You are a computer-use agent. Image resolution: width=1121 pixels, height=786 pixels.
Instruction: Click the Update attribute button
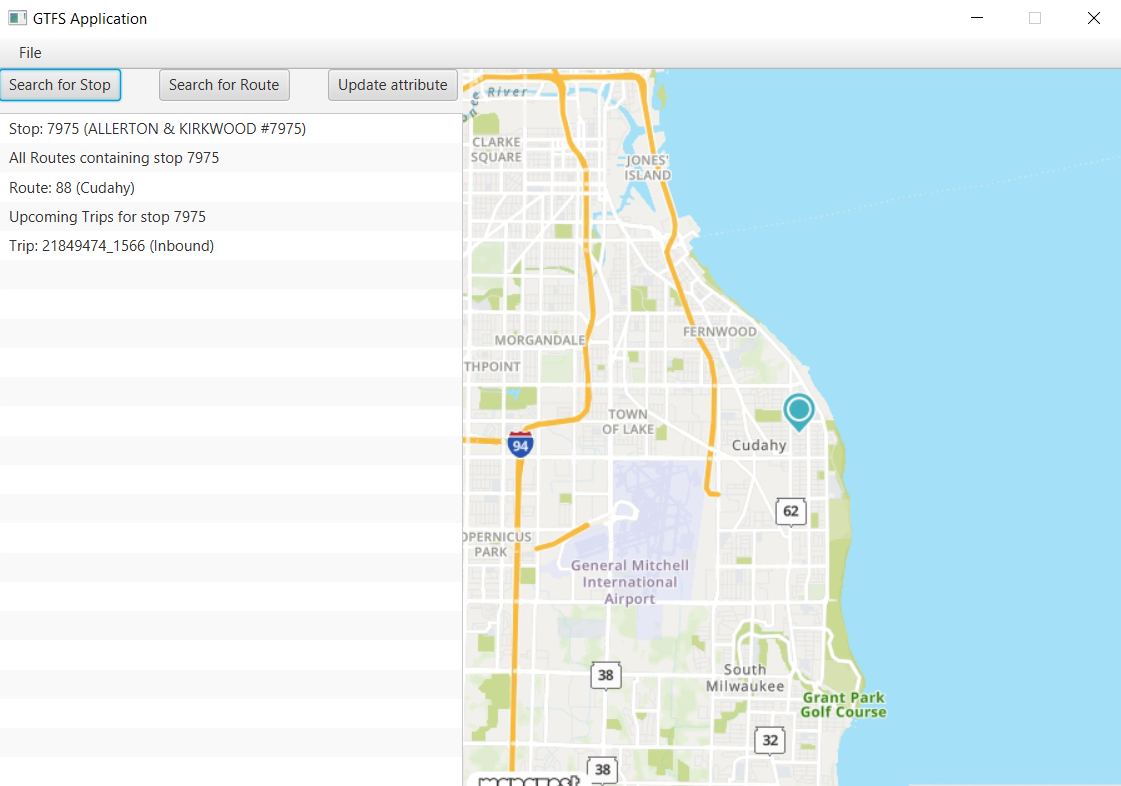click(x=392, y=85)
